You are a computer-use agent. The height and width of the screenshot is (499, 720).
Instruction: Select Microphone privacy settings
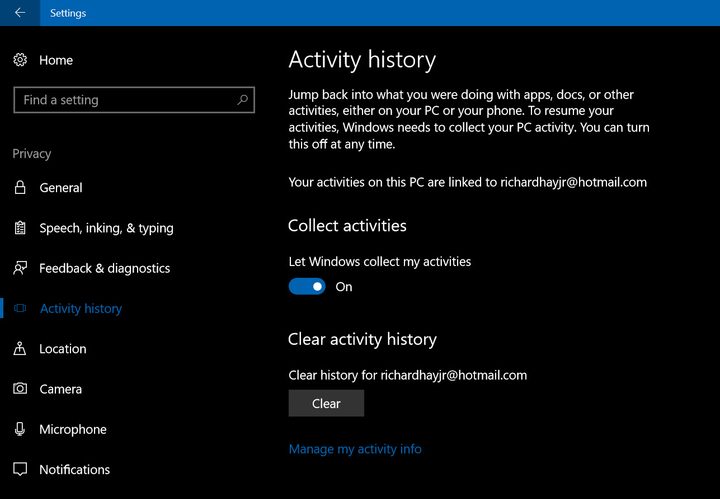click(73, 429)
